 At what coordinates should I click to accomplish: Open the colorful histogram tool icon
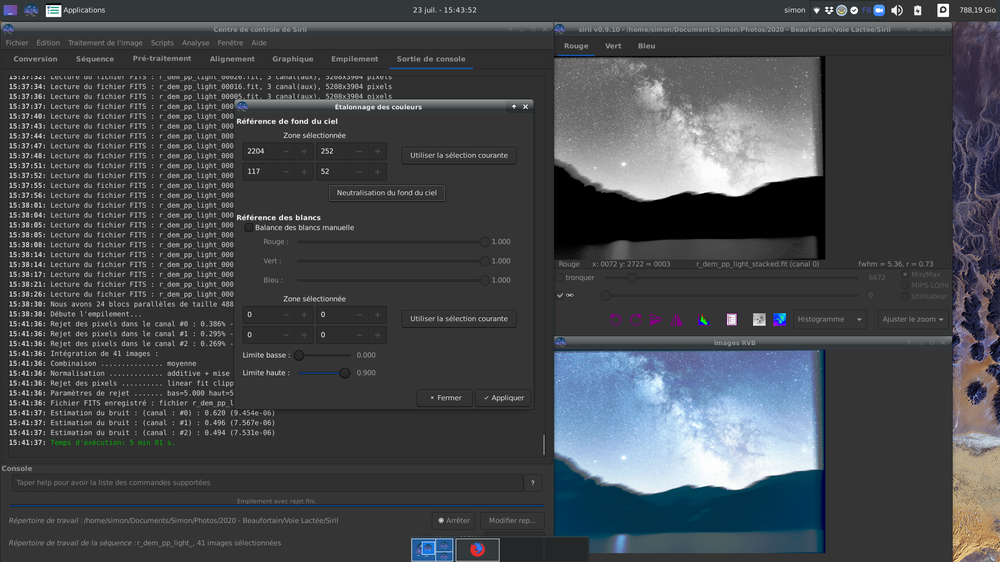(x=703, y=320)
